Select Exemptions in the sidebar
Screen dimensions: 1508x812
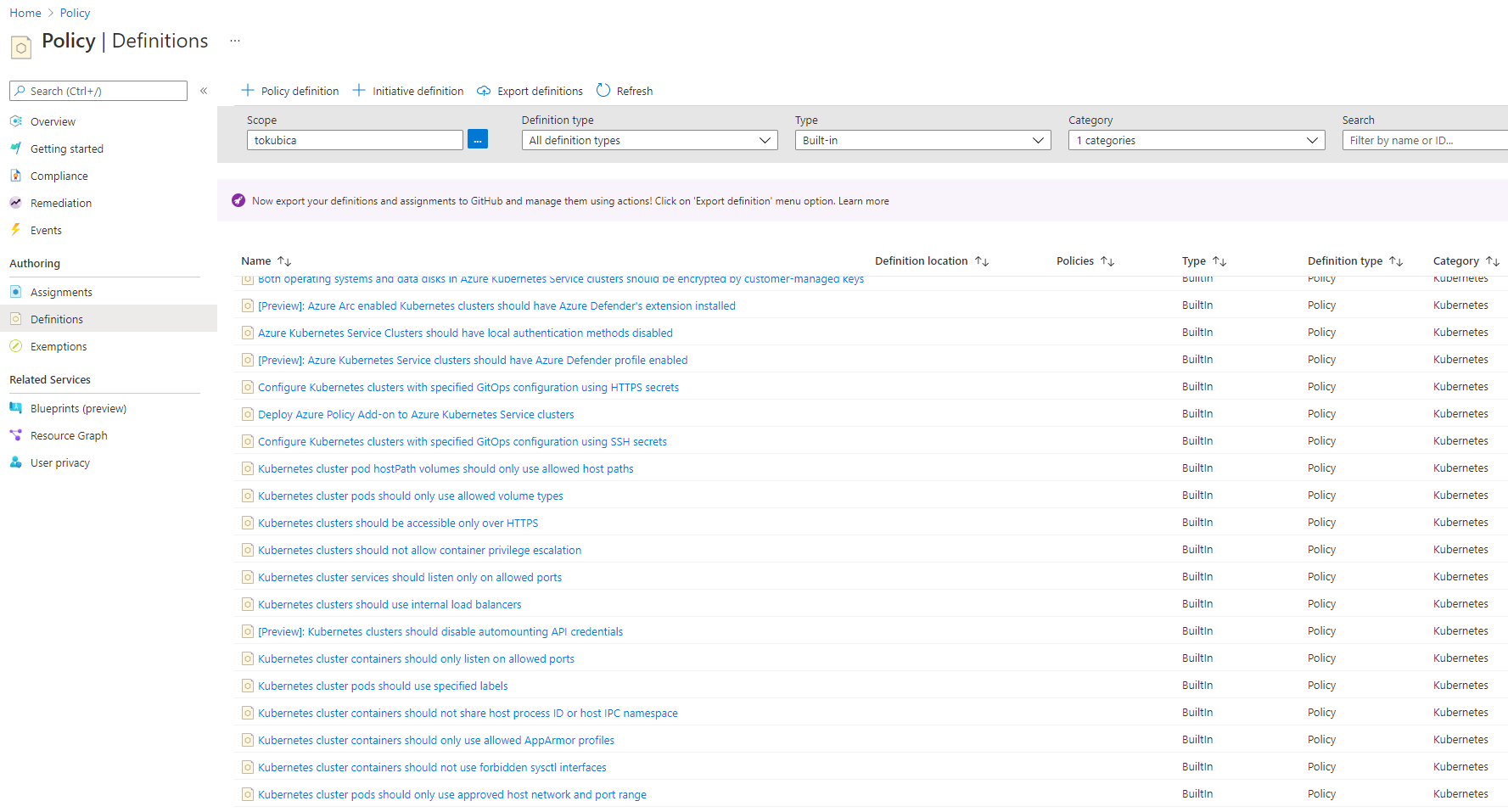tap(59, 346)
